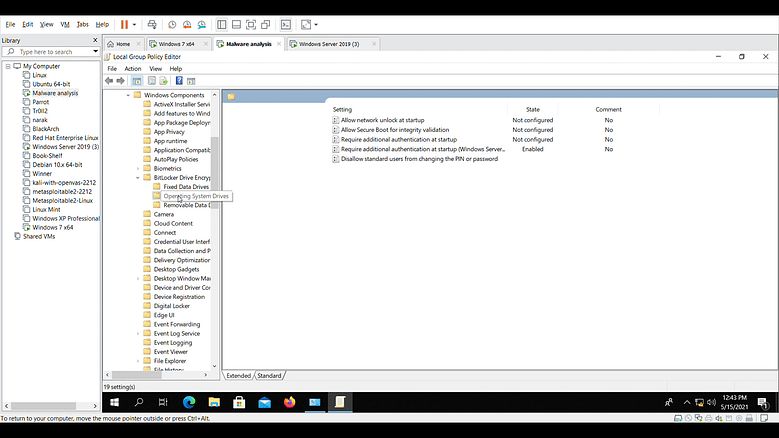Open the console view icon in VMware toolbar
779x438 pixels.
click(286, 24)
